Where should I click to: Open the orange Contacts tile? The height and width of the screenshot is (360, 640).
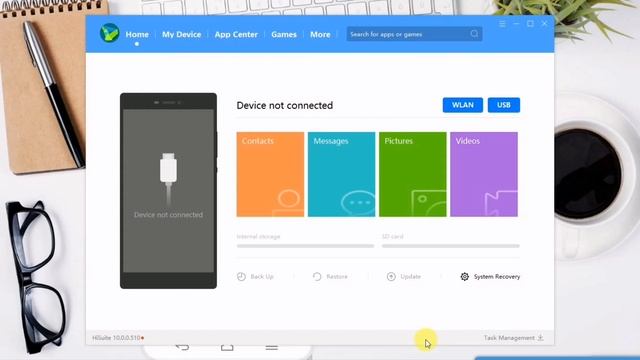coord(270,174)
